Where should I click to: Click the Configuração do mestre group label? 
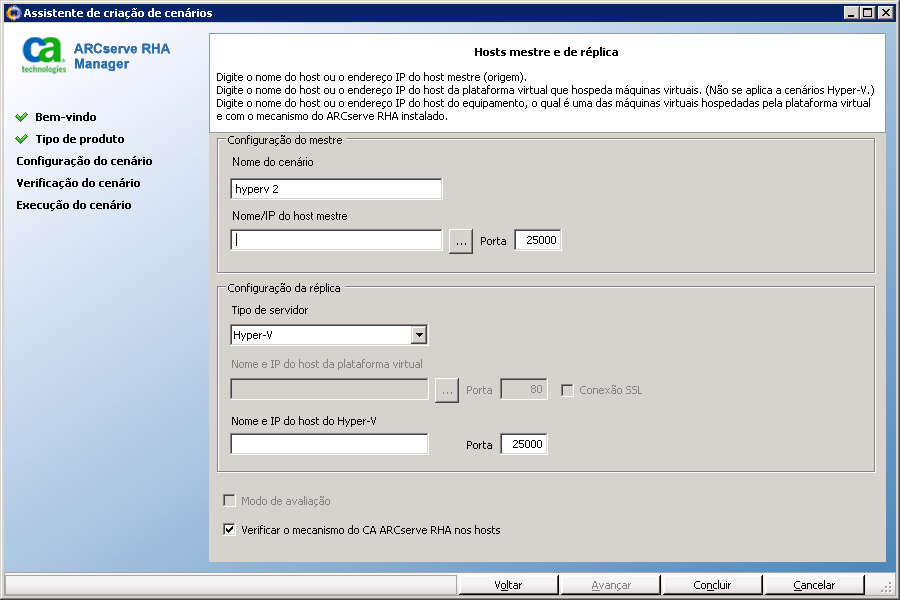tap(285, 140)
